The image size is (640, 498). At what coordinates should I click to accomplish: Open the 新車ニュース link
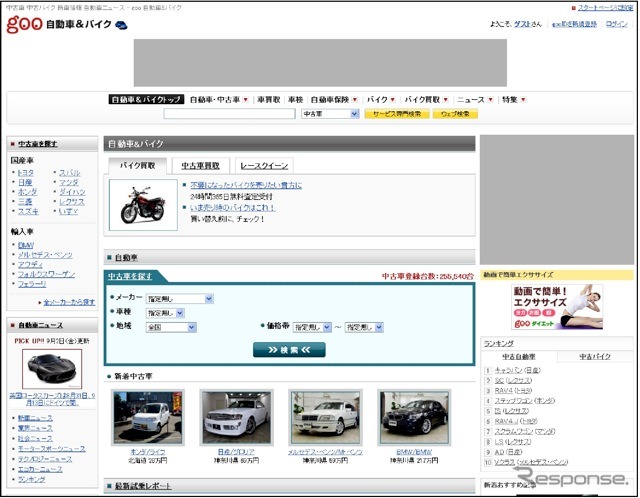35,418
